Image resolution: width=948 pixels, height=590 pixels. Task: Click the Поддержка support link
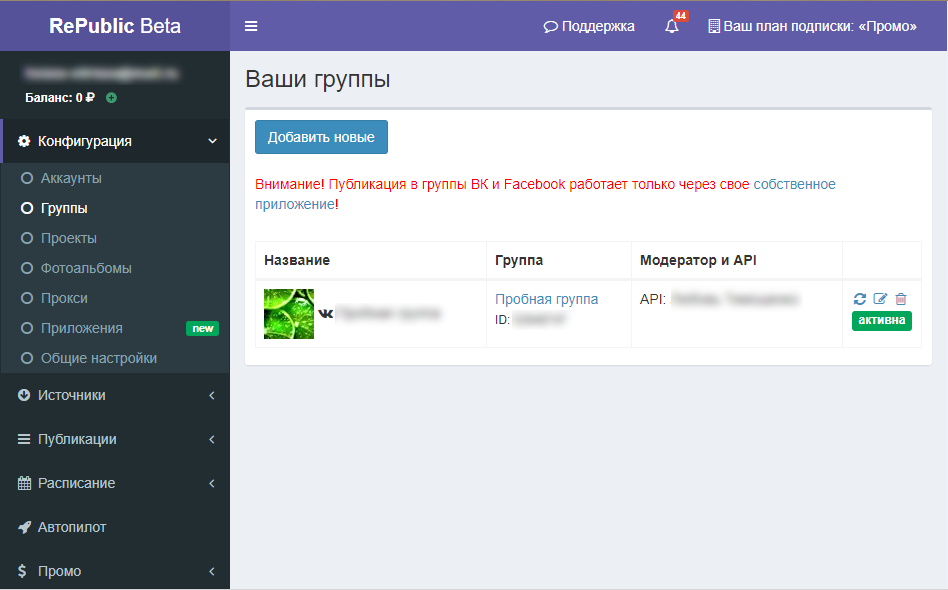coord(589,27)
